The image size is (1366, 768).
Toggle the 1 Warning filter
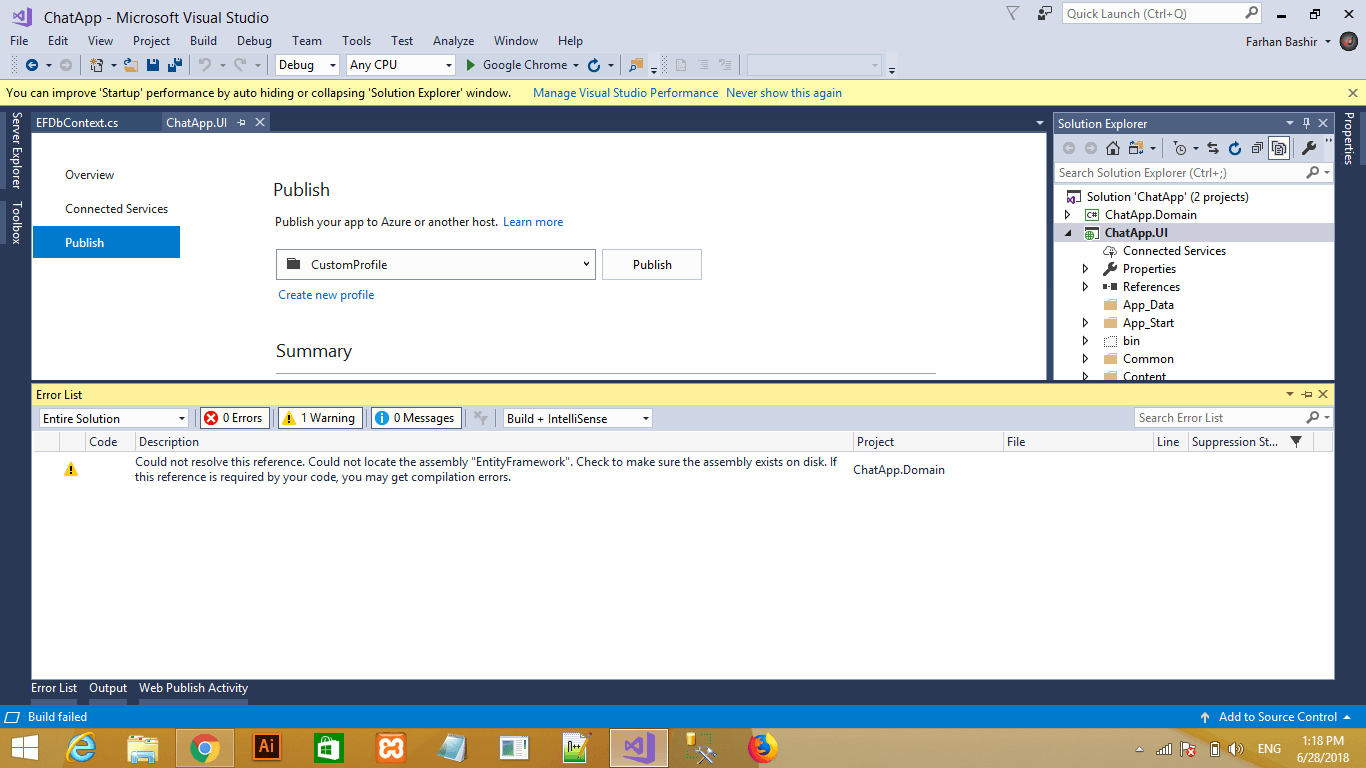pyautogui.click(x=319, y=418)
